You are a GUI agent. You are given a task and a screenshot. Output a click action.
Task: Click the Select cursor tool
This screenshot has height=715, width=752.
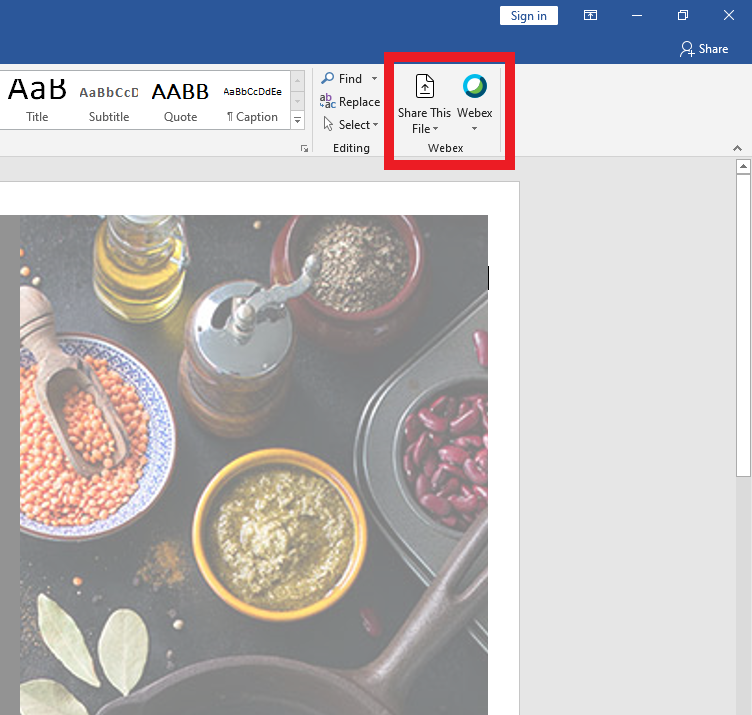coord(351,125)
